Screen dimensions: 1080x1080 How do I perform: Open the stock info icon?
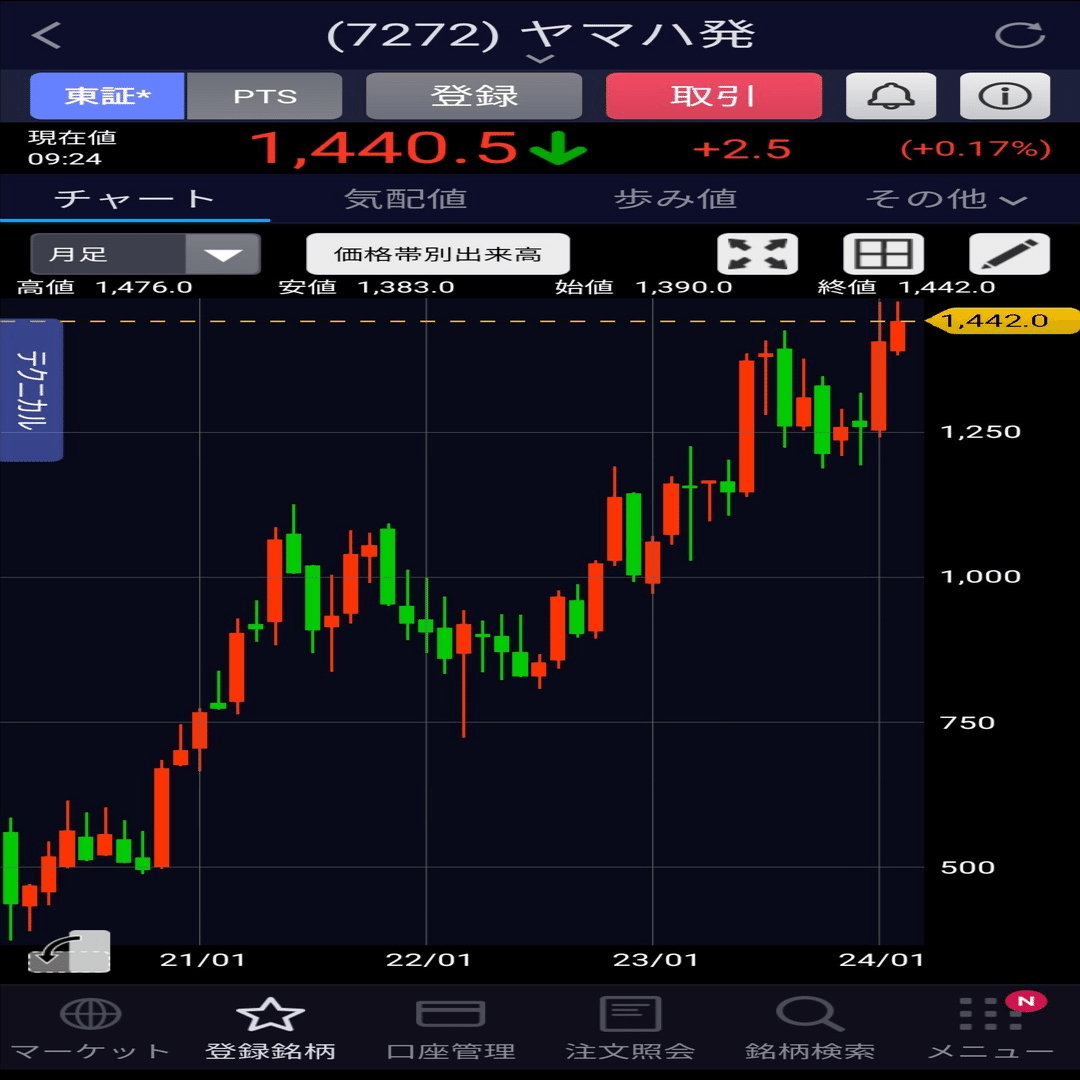pos(1005,96)
